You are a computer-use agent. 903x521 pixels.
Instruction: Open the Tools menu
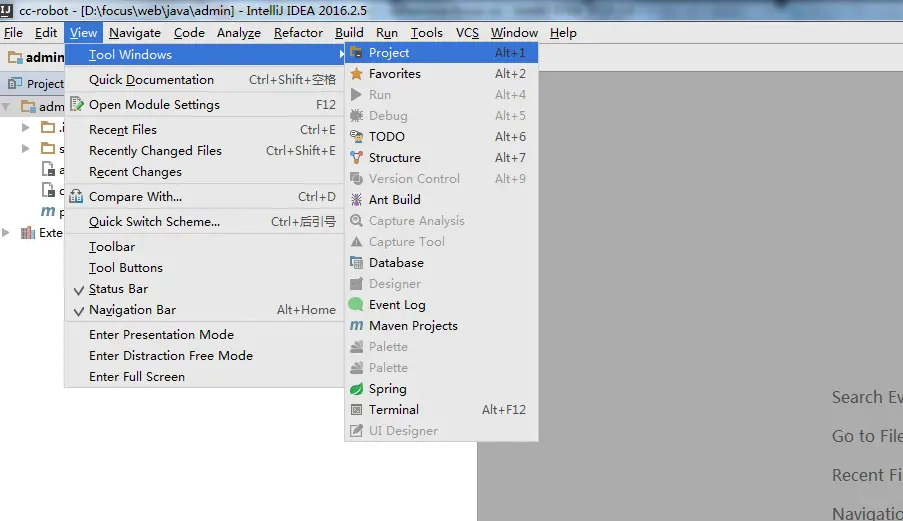click(x=426, y=33)
